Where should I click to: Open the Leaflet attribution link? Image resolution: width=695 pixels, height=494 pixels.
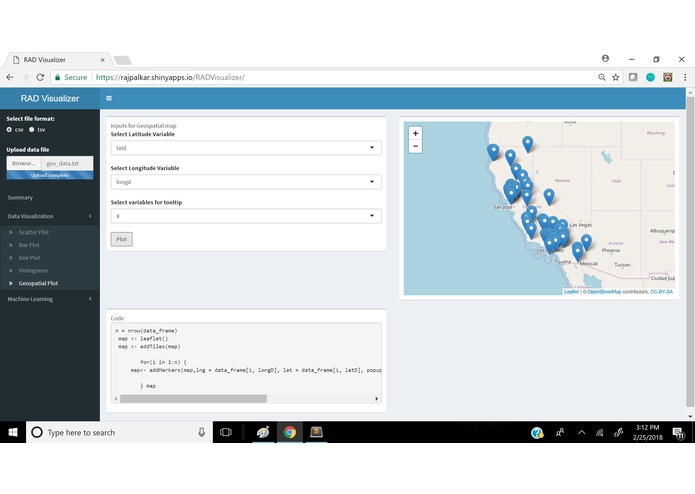pyautogui.click(x=571, y=292)
